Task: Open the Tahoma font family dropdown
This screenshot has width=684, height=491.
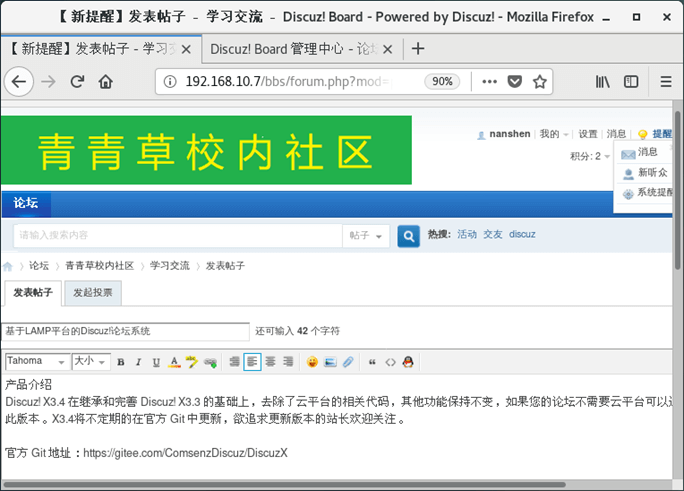Action: (37, 361)
